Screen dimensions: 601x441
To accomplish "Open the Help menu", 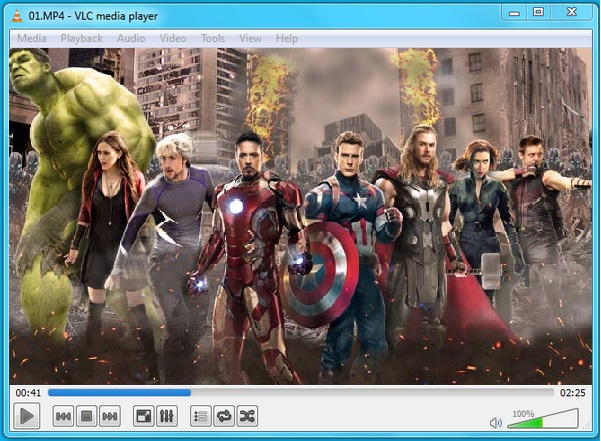I will 287,38.
